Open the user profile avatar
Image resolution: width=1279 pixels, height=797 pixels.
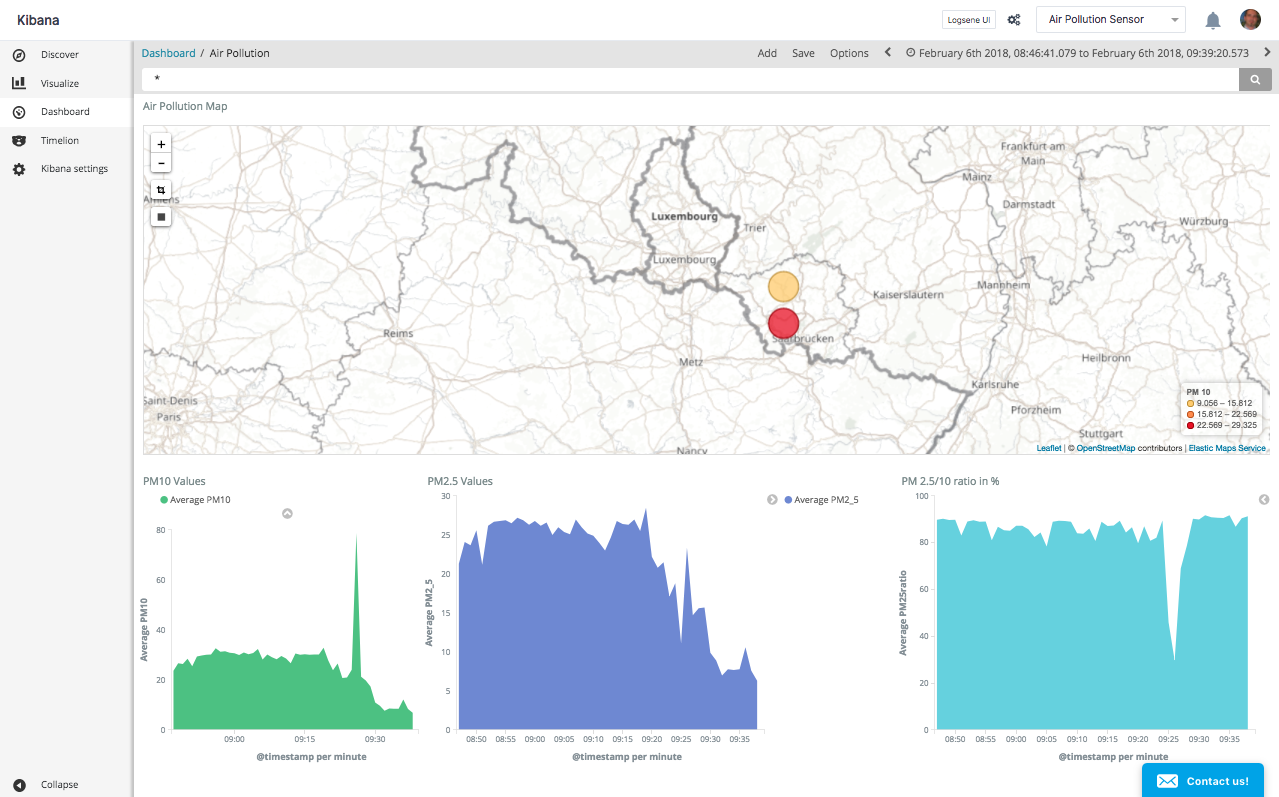(1250, 20)
